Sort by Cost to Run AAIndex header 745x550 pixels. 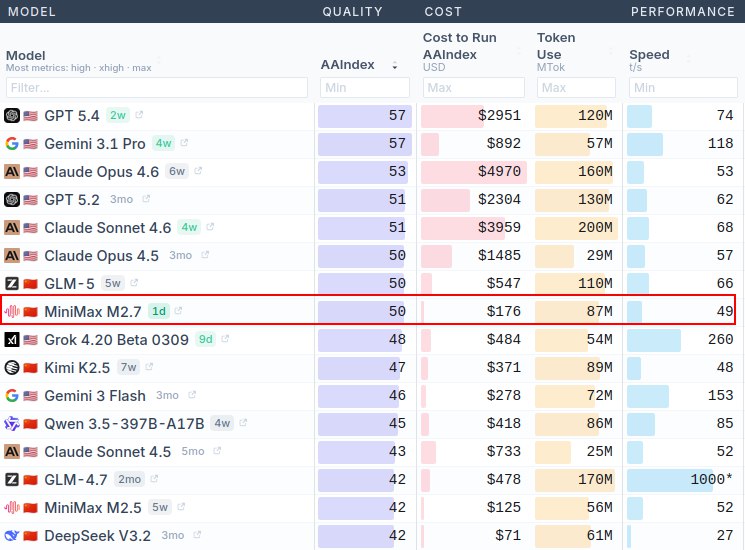coord(458,46)
